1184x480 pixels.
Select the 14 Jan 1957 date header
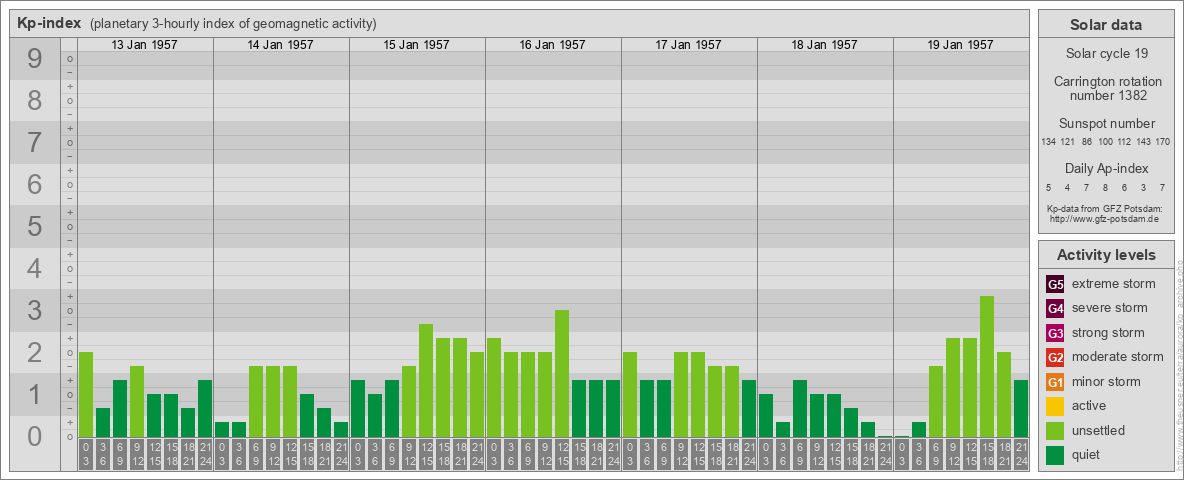click(x=280, y=45)
